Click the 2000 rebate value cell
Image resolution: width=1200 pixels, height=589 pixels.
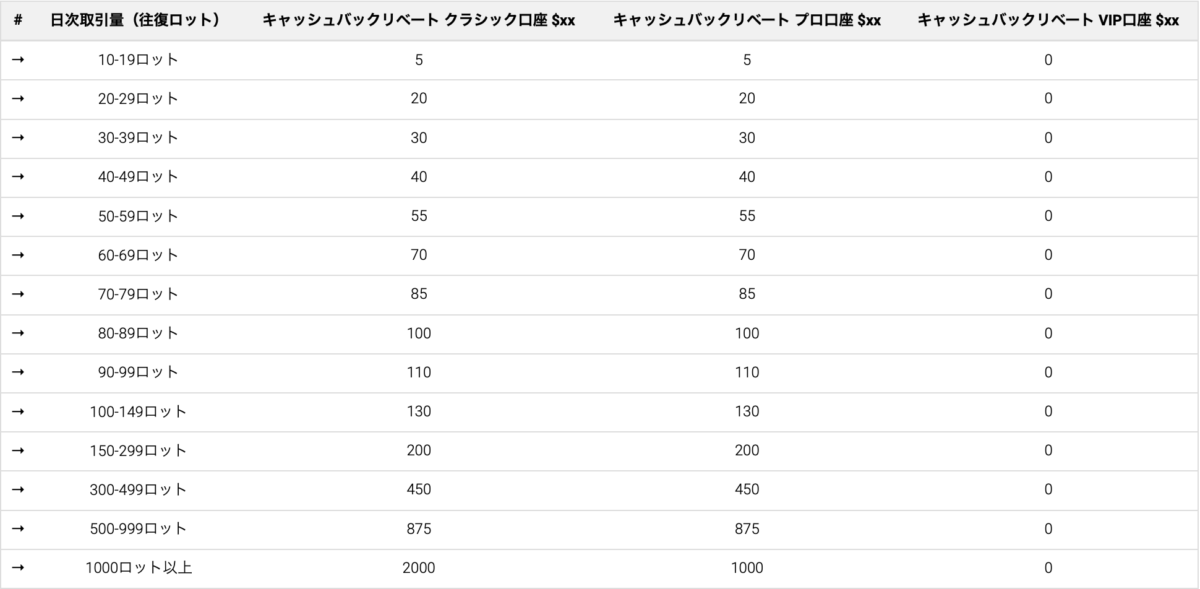pyautogui.click(x=418, y=567)
